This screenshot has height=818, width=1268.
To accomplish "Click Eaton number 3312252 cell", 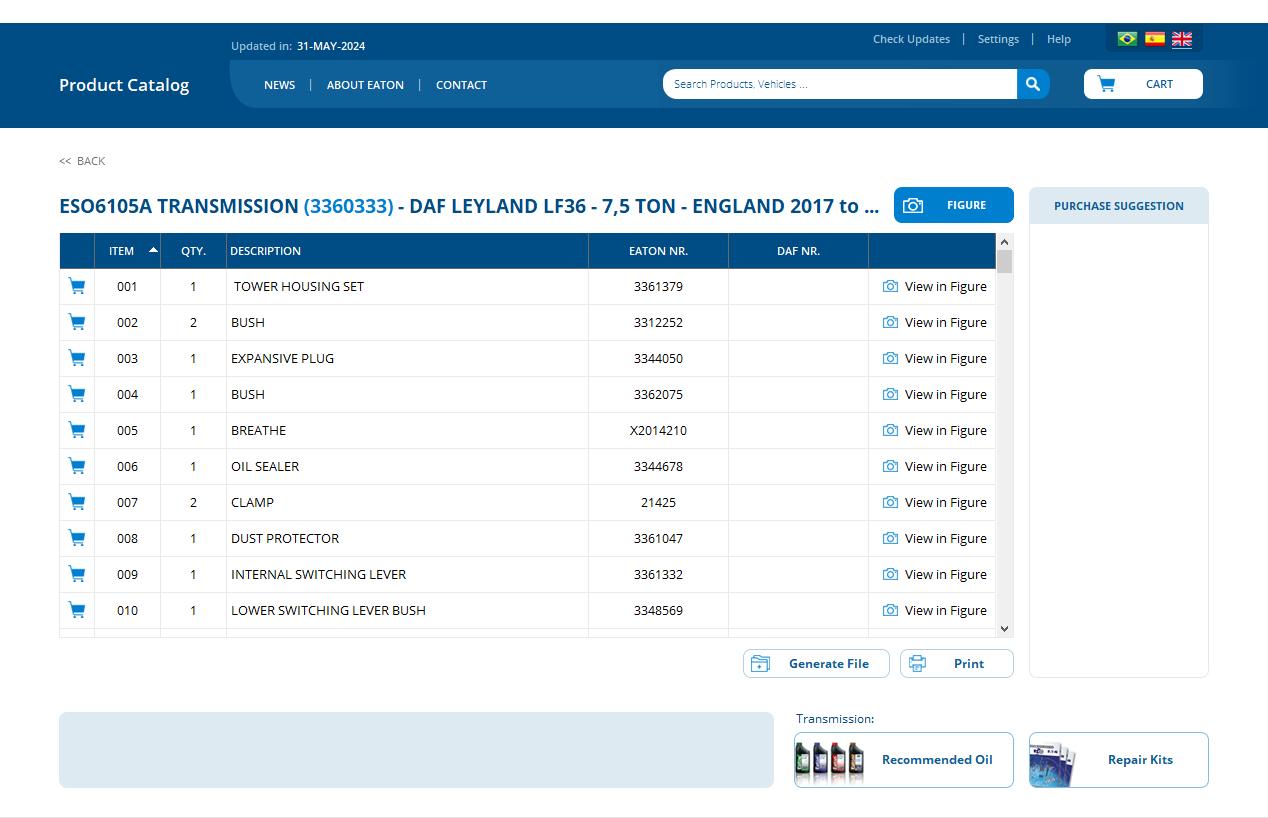I will click(658, 322).
